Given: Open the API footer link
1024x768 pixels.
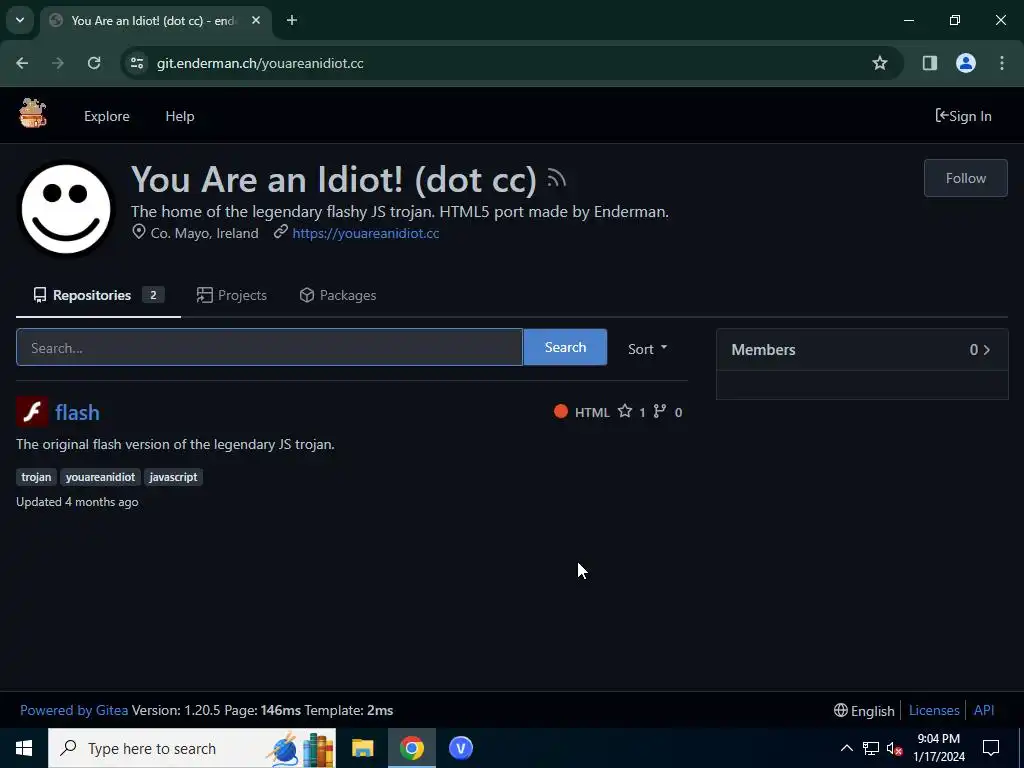Looking at the screenshot, I should tap(984, 710).
